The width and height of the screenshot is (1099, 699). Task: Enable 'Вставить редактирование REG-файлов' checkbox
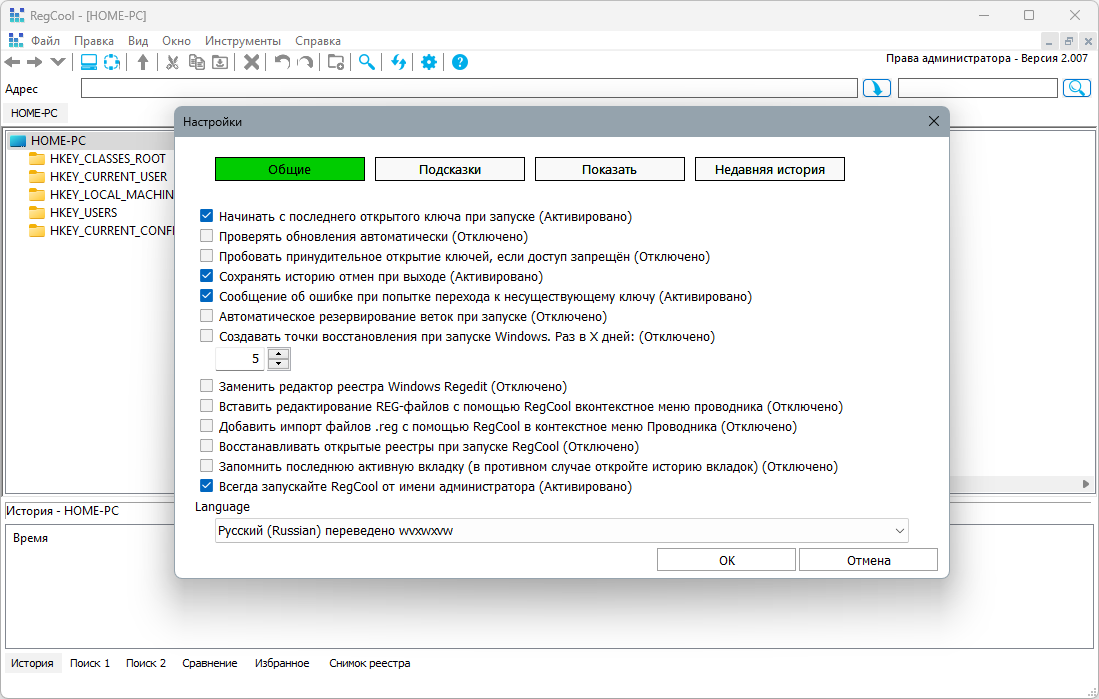(206, 406)
